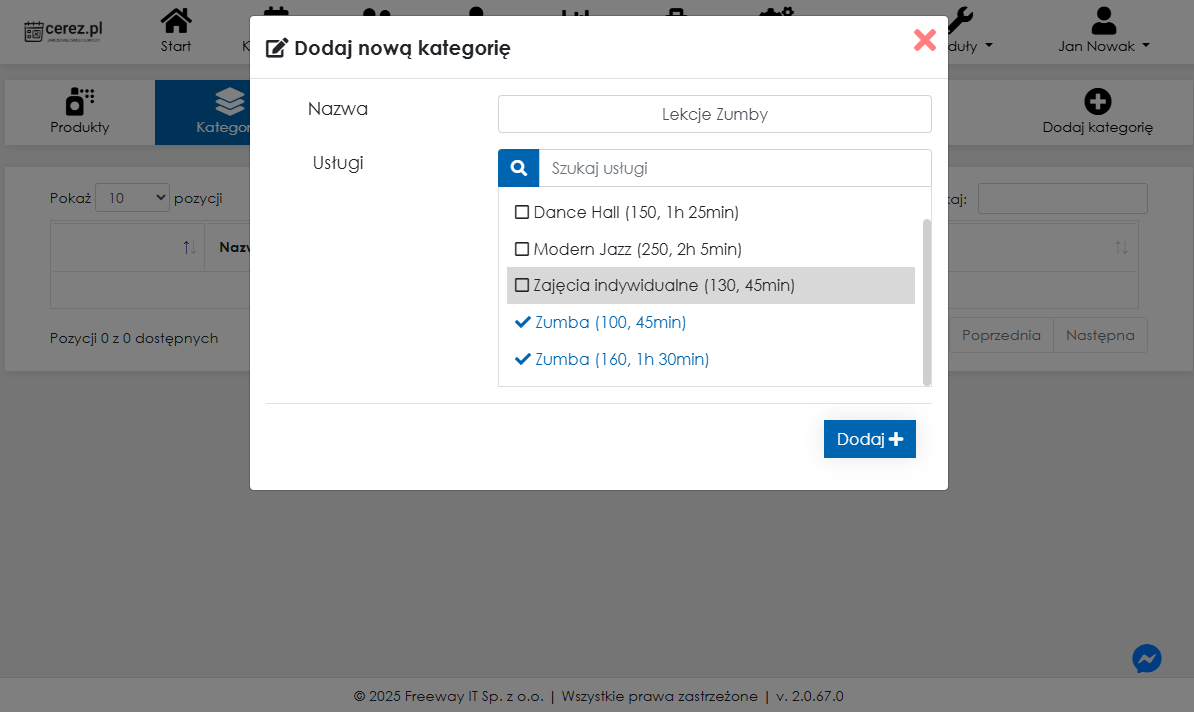Check the Dance Hall service checkbox
The height and width of the screenshot is (712, 1194).
click(x=521, y=212)
